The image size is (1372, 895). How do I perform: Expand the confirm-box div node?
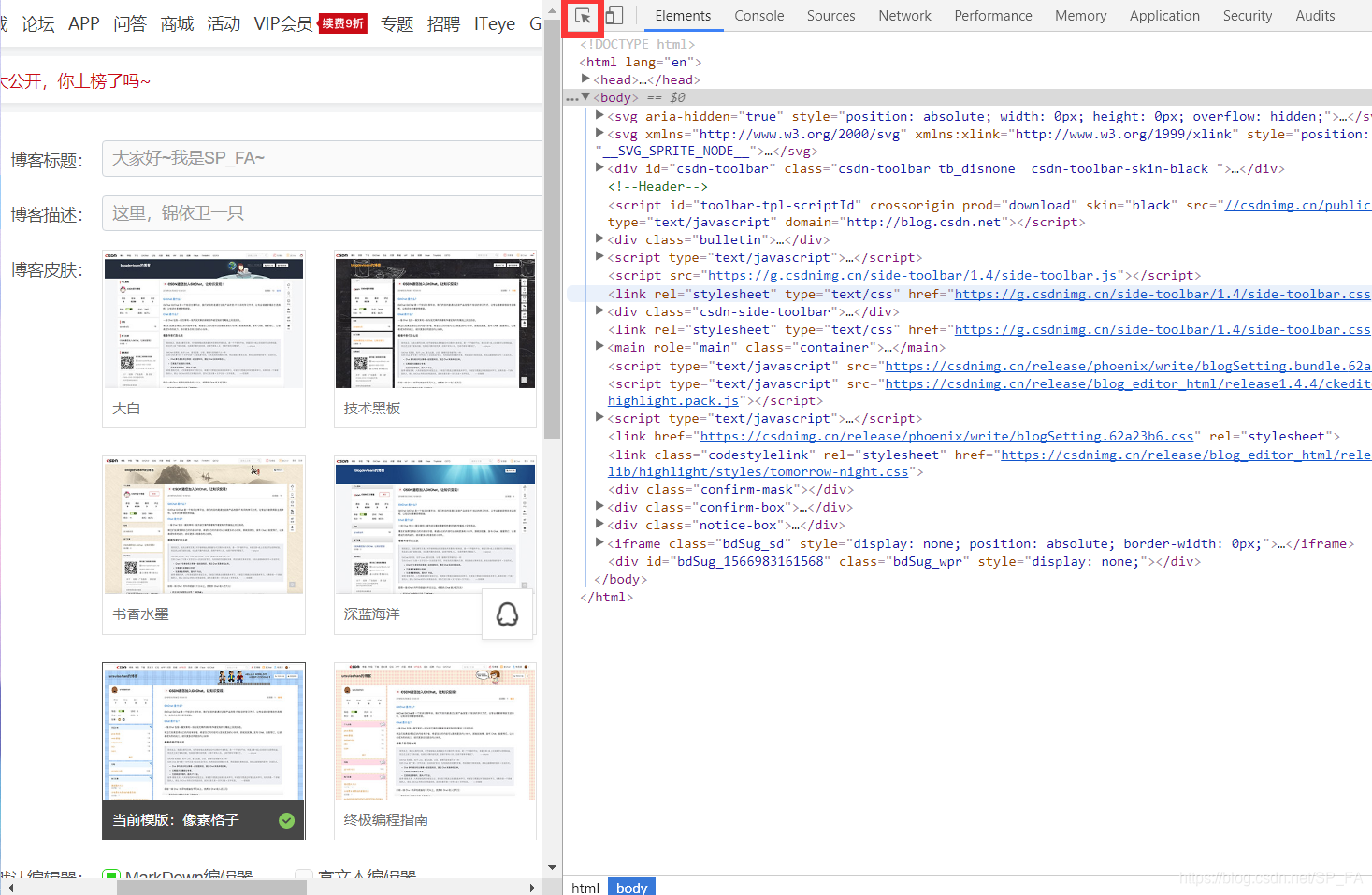pyautogui.click(x=599, y=507)
